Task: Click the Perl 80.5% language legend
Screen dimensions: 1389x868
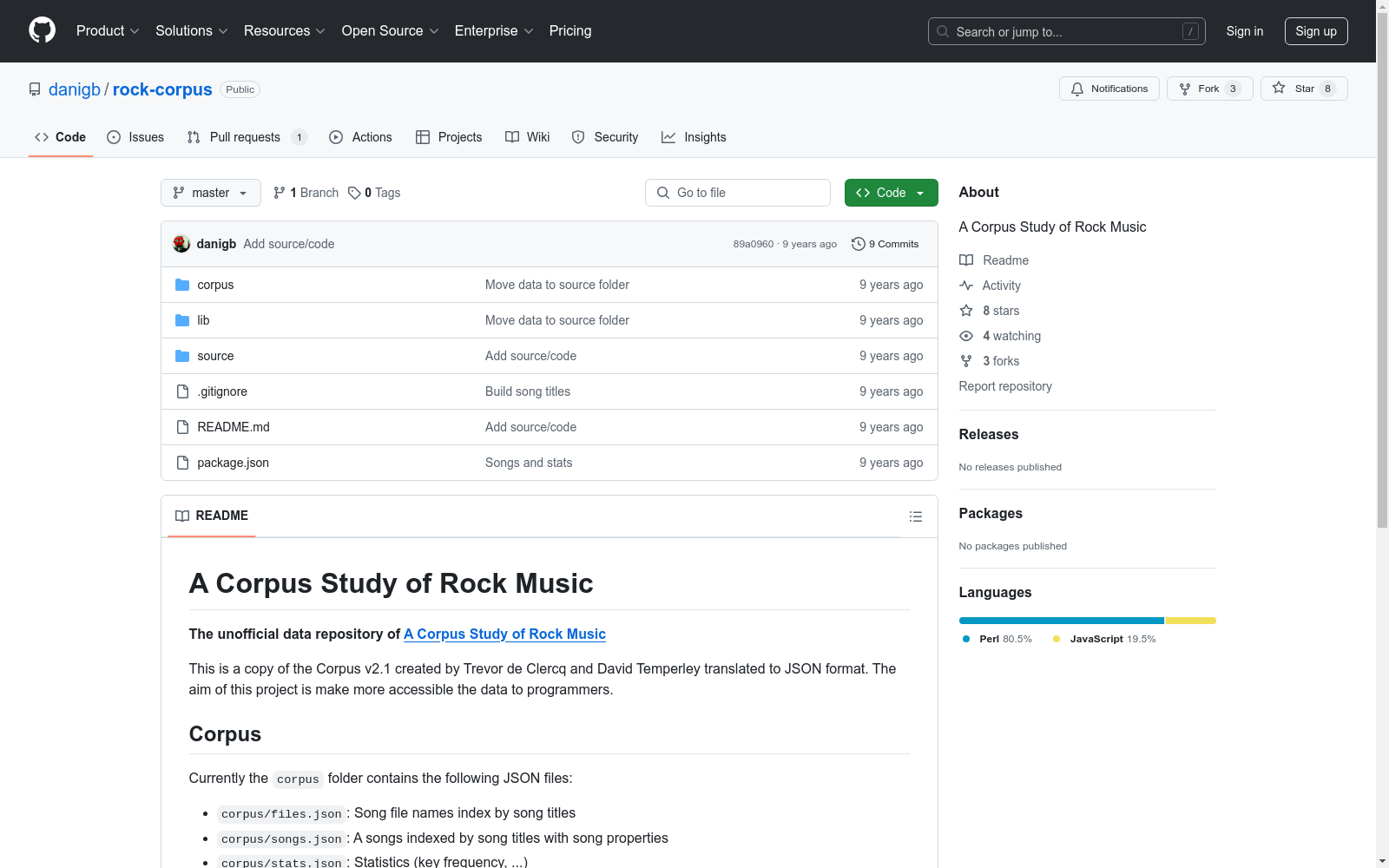Action: click(x=997, y=639)
